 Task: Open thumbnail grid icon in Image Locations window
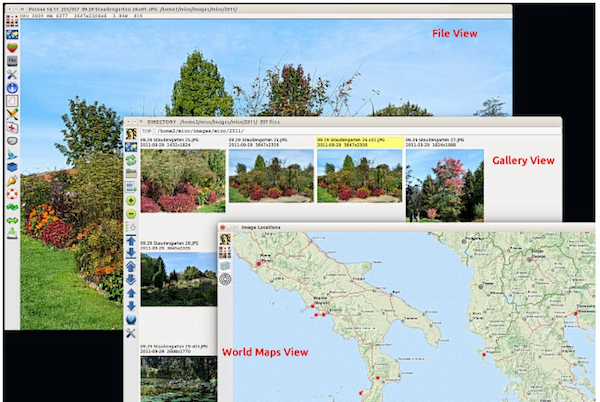point(225,252)
